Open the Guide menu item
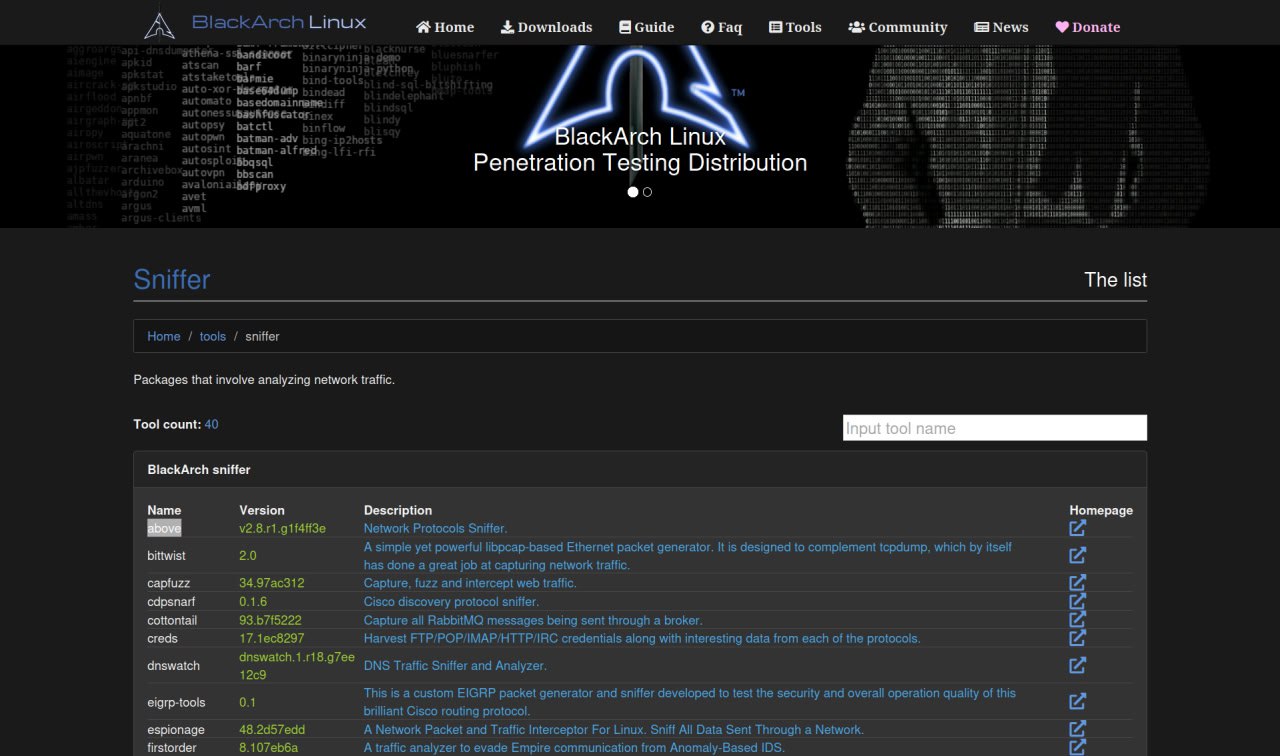The image size is (1280, 756). [x=646, y=27]
